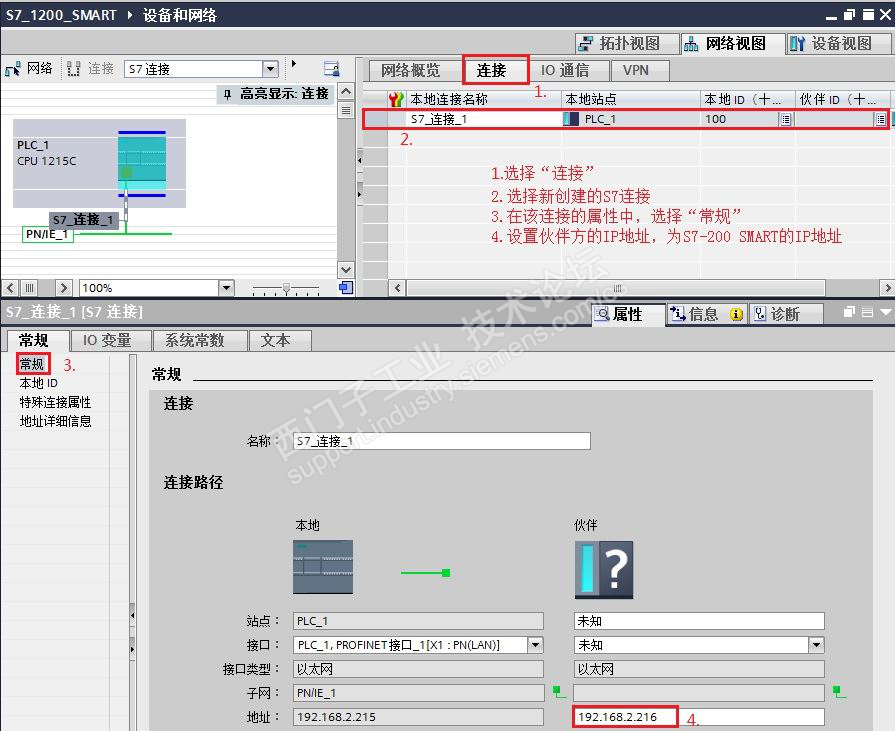The image size is (895, 731).
Task: Open the 信息 info tab
Action: click(x=706, y=314)
